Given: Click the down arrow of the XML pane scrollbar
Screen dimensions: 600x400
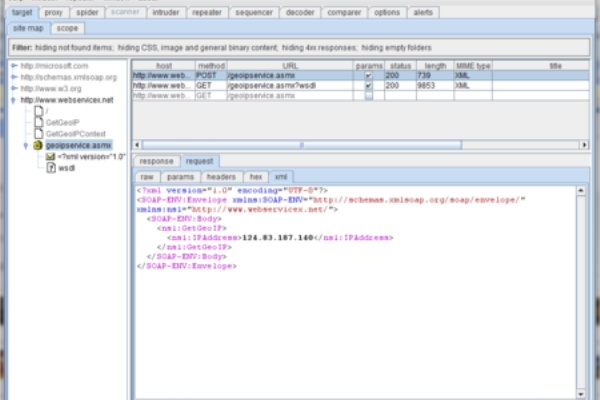Looking at the screenshot, I should tap(581, 394).
